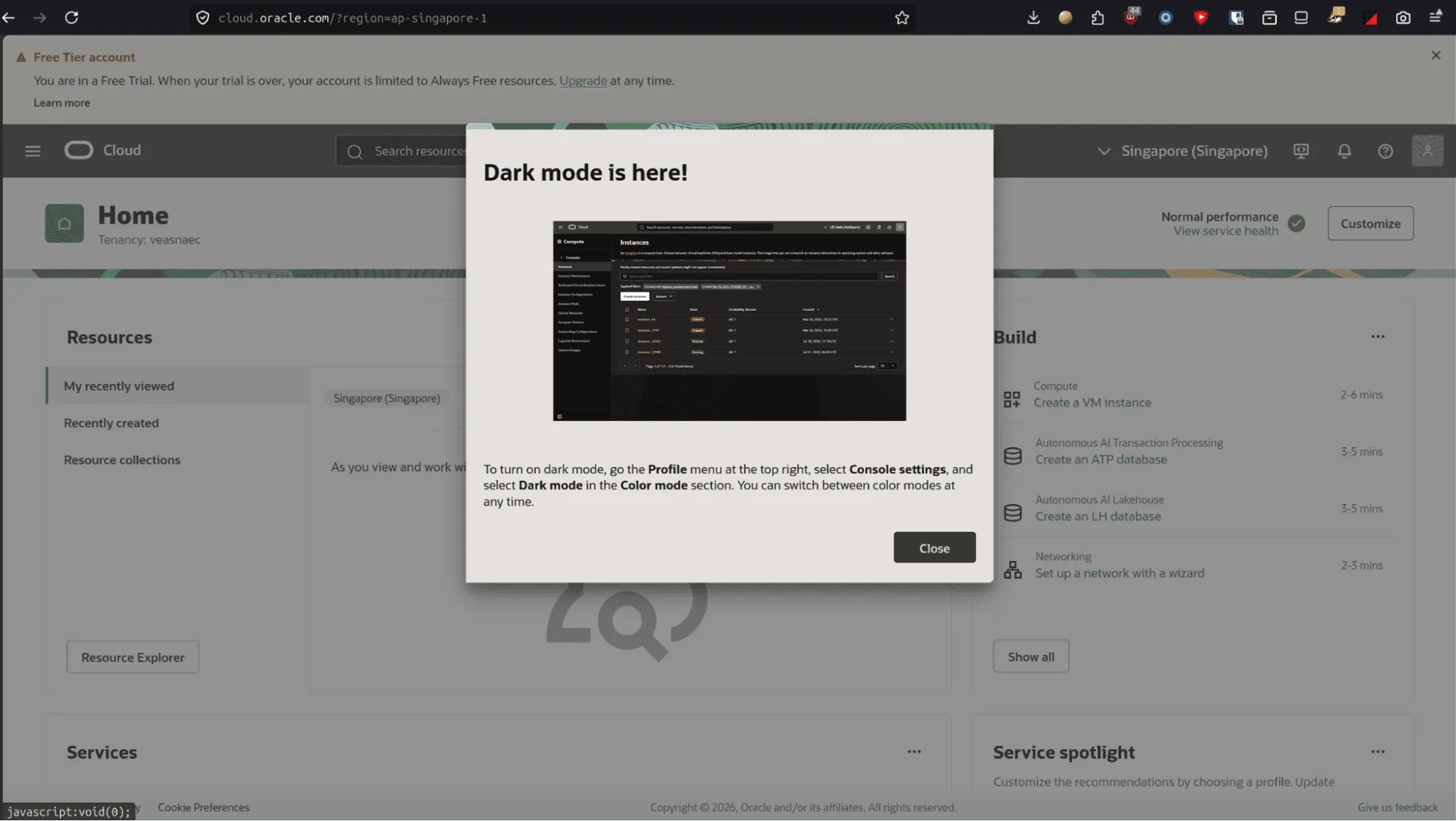1456x821 pixels.
Task: Click the Home tile icon
Action: pos(64,224)
